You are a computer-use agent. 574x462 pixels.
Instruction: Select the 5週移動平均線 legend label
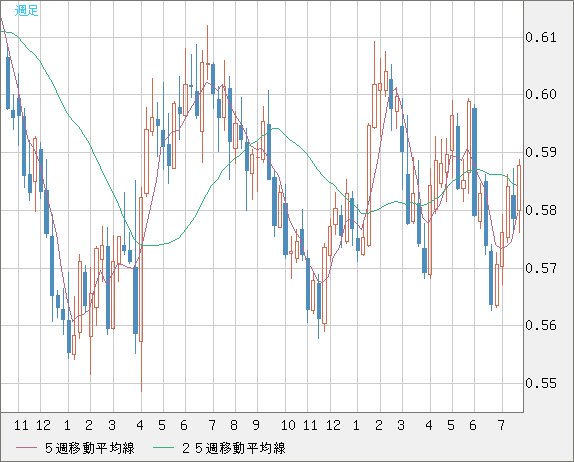(90, 448)
